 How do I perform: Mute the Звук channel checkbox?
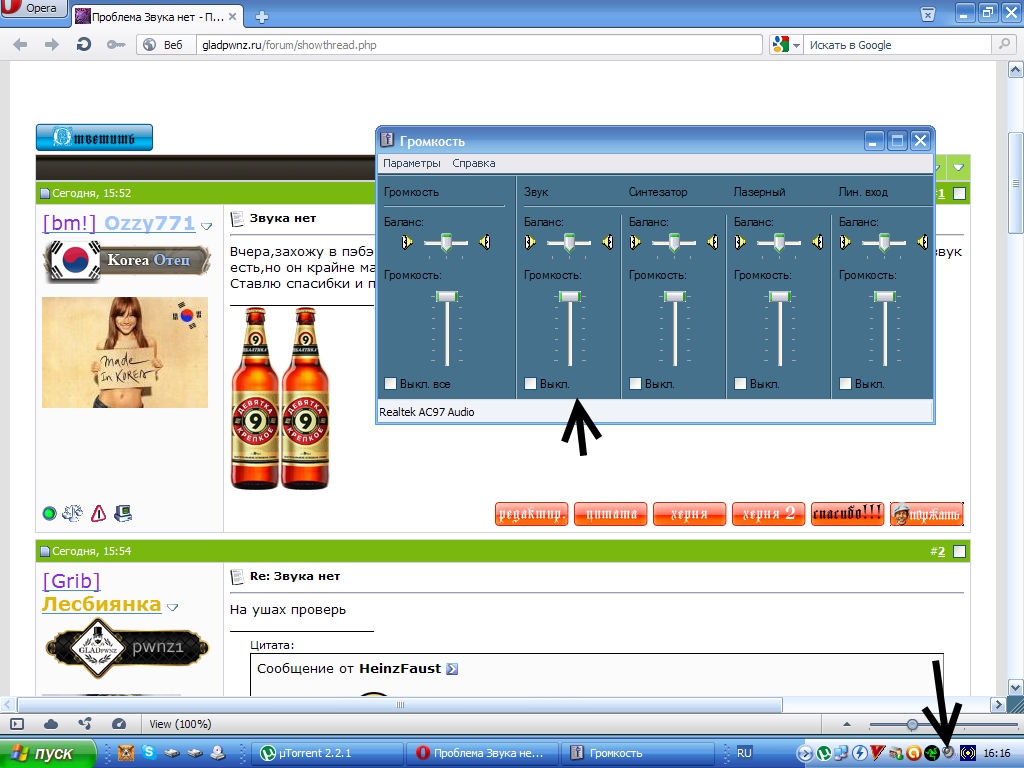pos(531,383)
